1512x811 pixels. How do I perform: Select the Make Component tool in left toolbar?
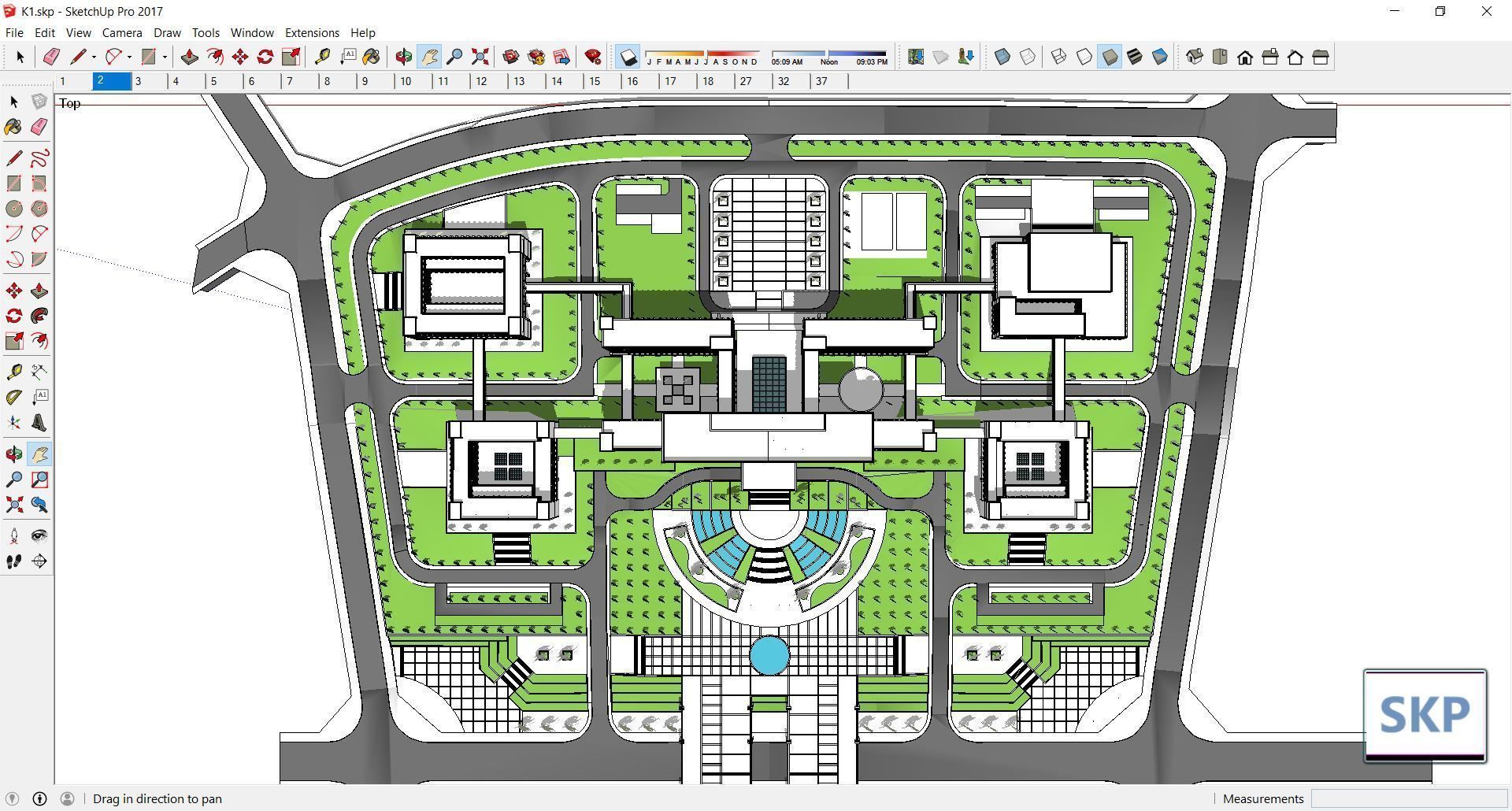[39, 102]
